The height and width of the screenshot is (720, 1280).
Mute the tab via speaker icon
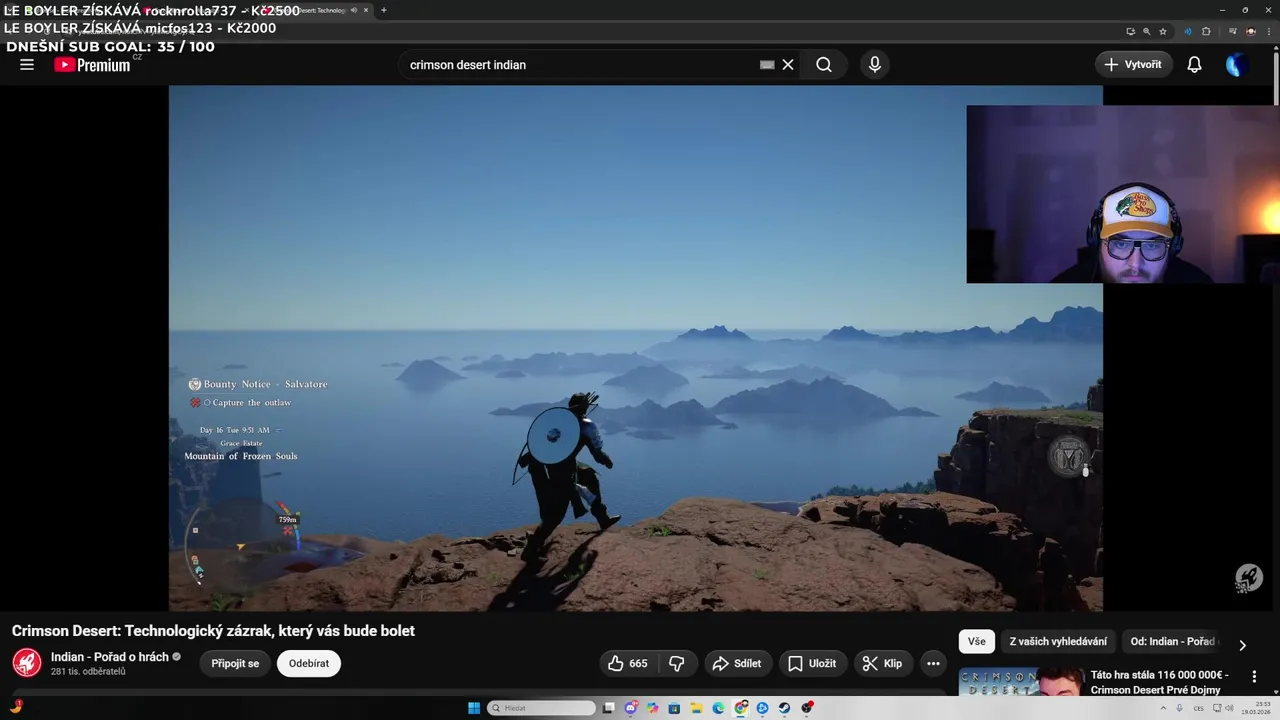click(354, 10)
